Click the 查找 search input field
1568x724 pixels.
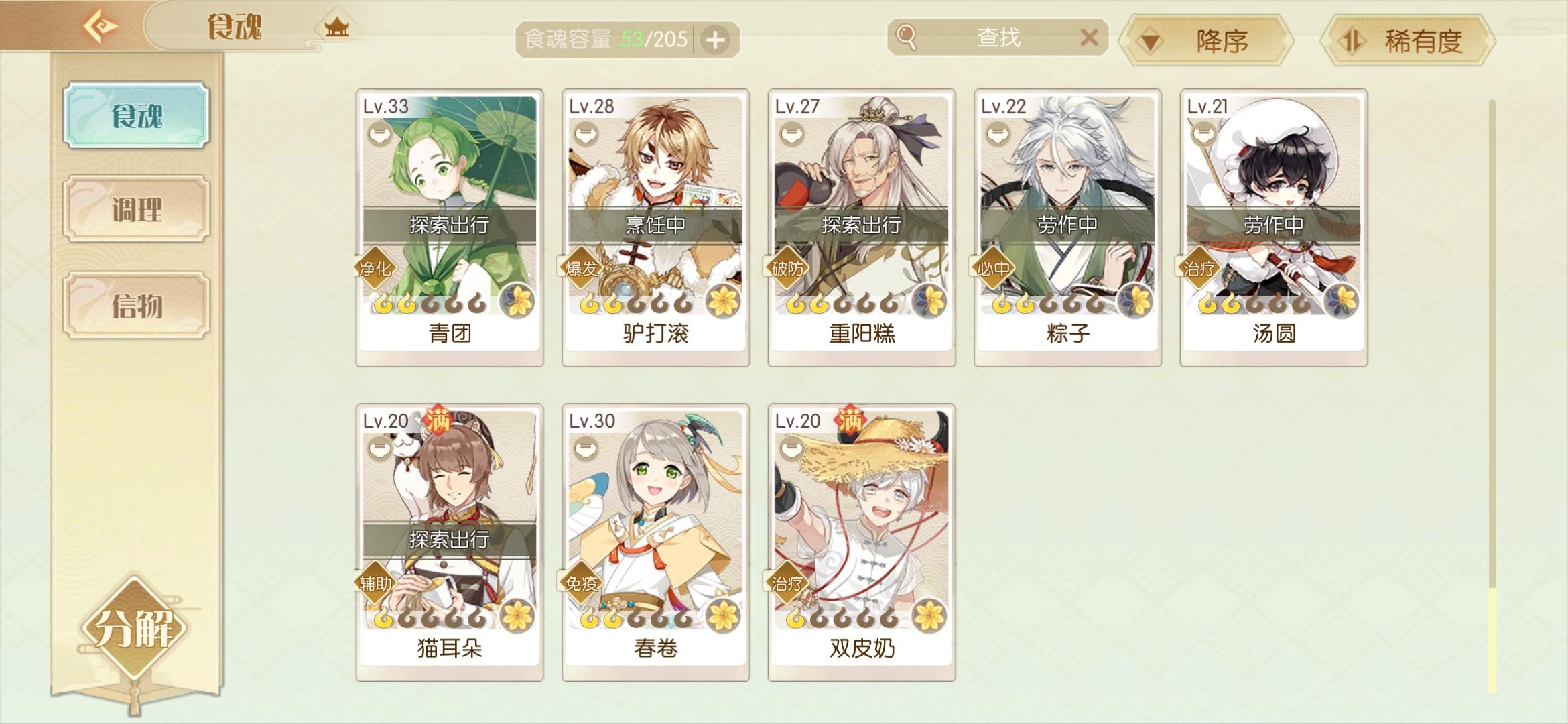[x=998, y=37]
